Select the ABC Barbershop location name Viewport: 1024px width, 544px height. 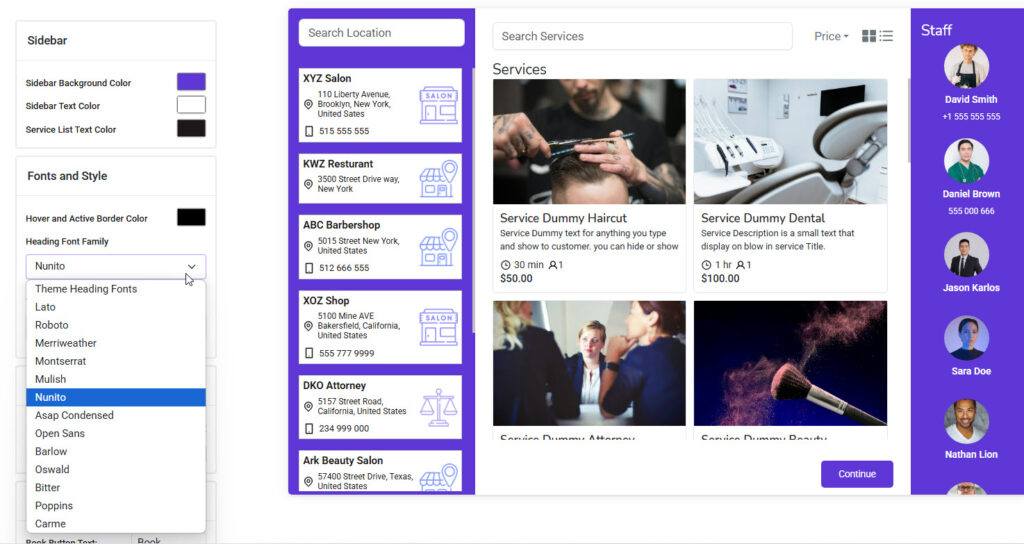pyautogui.click(x=342, y=225)
